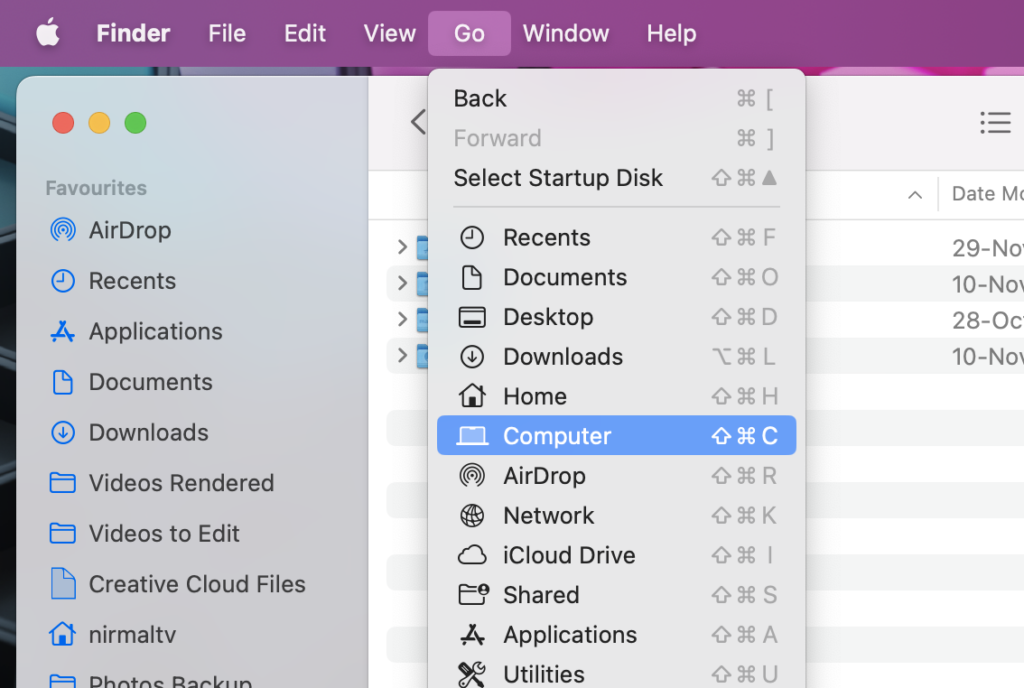The image size is (1024, 688).
Task: Choose Recents in the Go menu
Action: pyautogui.click(x=616, y=238)
